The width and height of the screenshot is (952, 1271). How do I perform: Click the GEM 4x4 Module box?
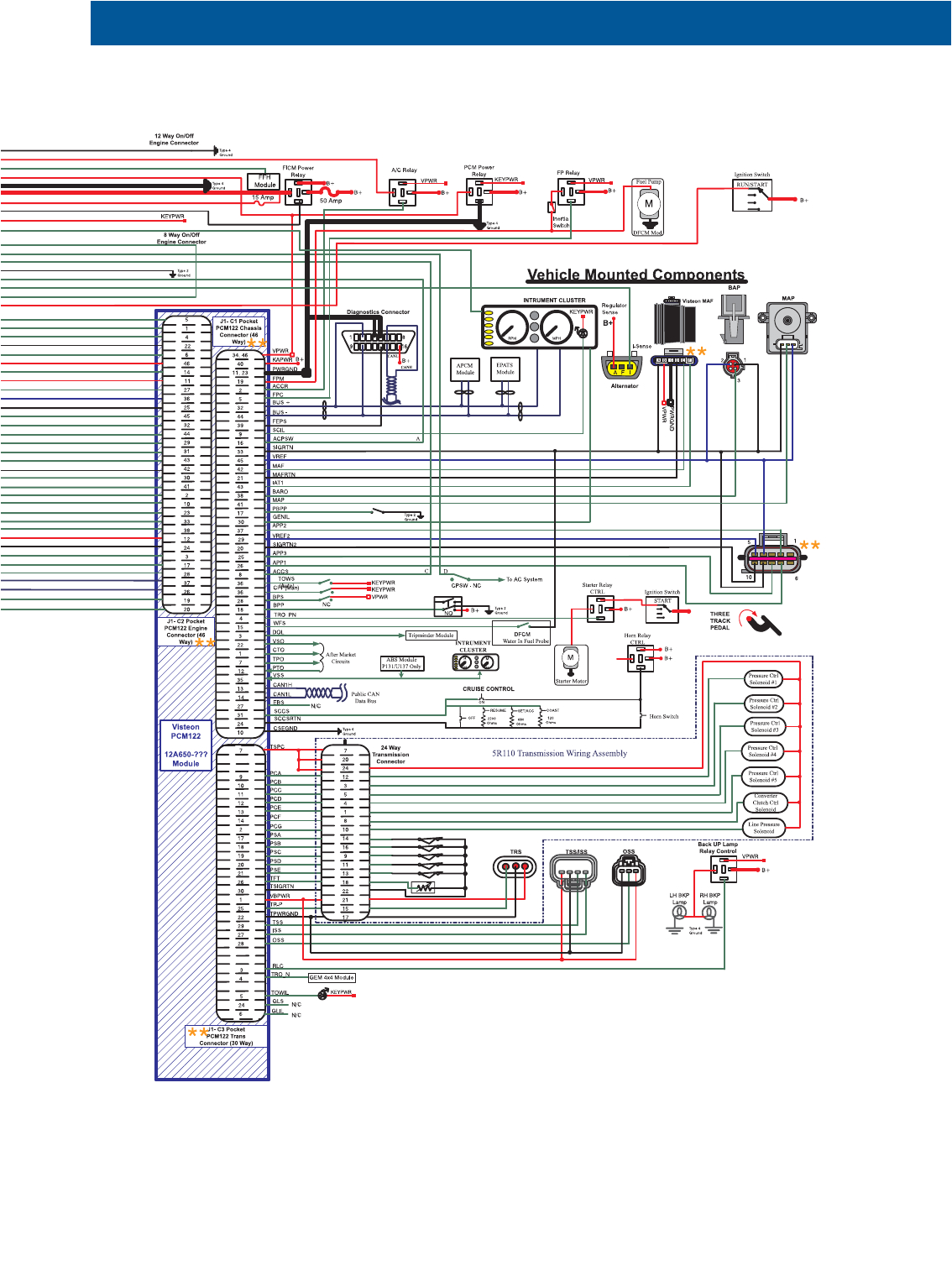[332, 977]
